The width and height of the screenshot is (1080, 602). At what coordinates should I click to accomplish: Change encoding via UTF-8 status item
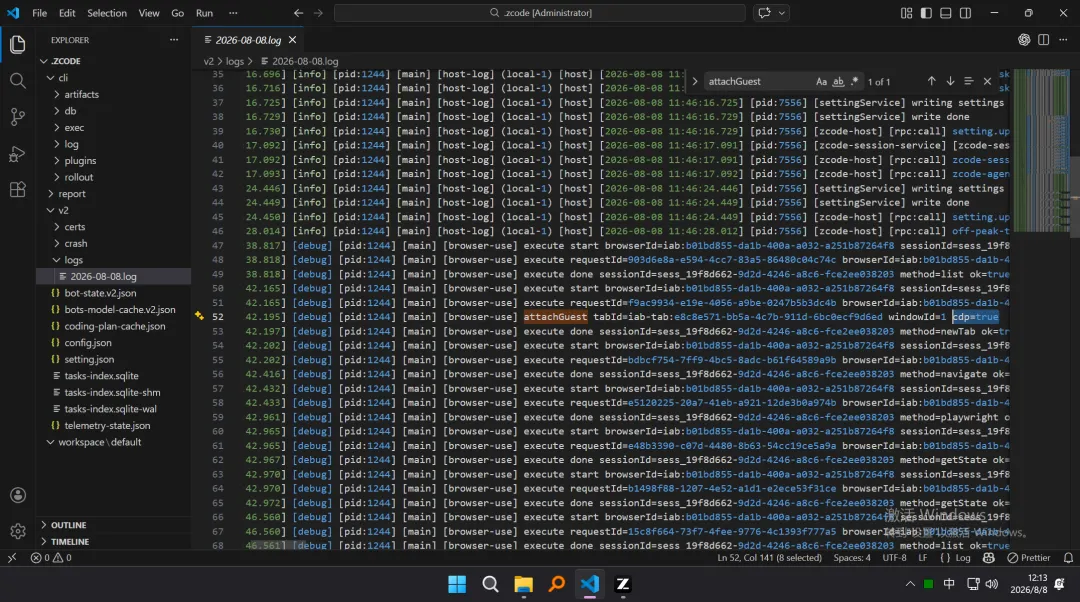pos(894,558)
